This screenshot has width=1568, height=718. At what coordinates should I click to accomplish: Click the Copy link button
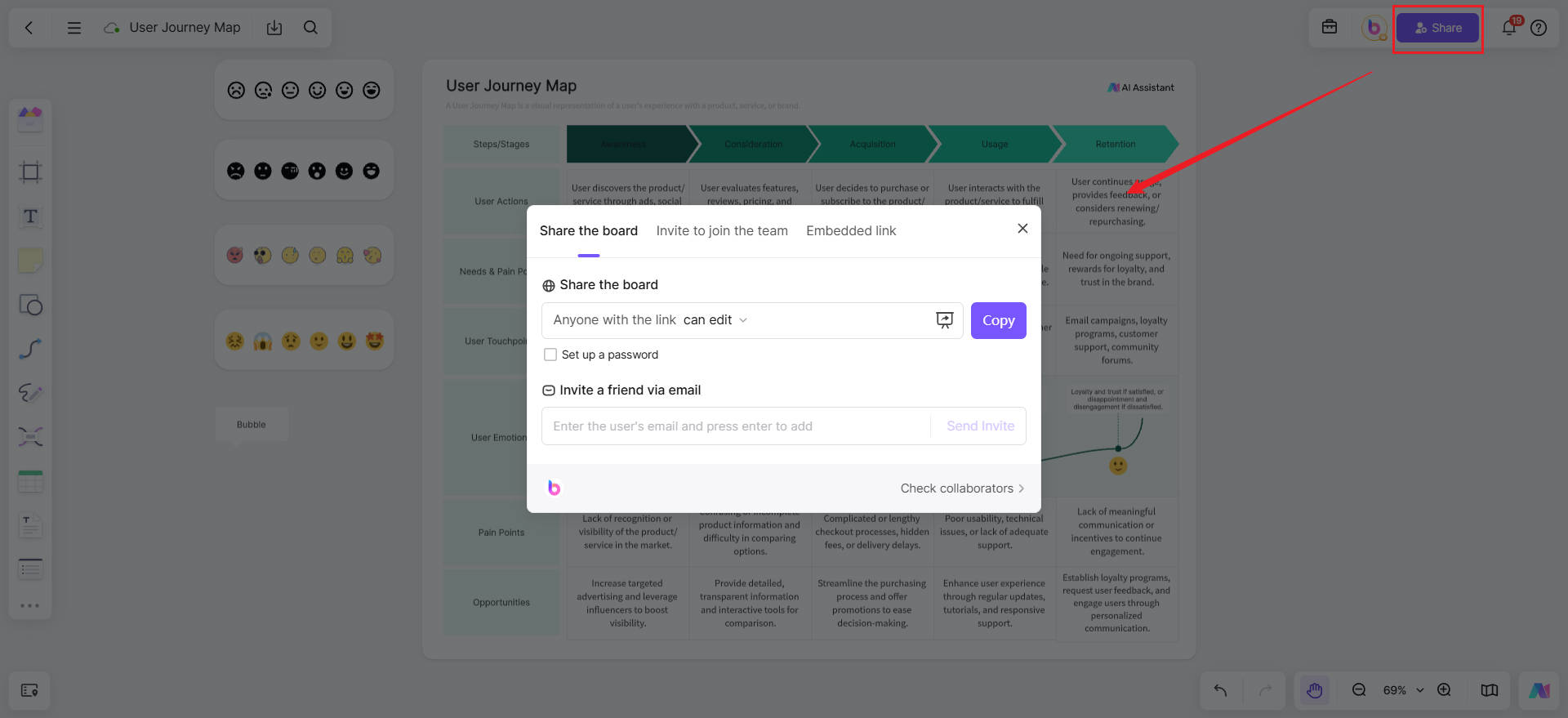[x=998, y=320]
